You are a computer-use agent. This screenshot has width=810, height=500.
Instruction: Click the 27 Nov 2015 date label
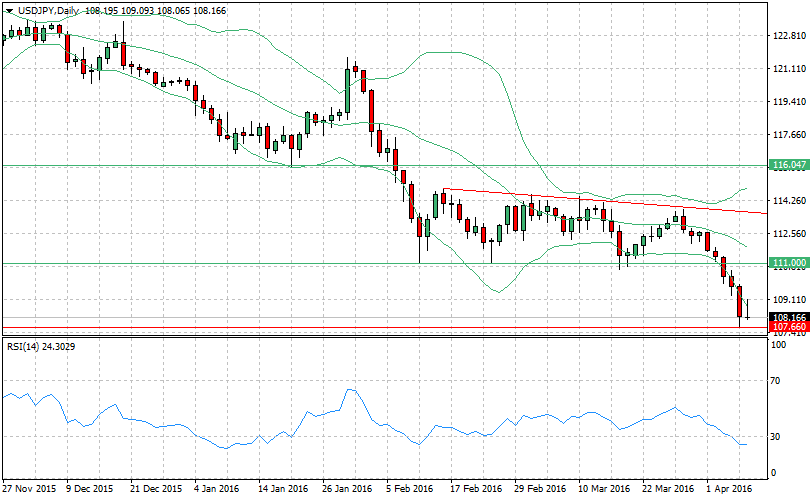[29, 489]
